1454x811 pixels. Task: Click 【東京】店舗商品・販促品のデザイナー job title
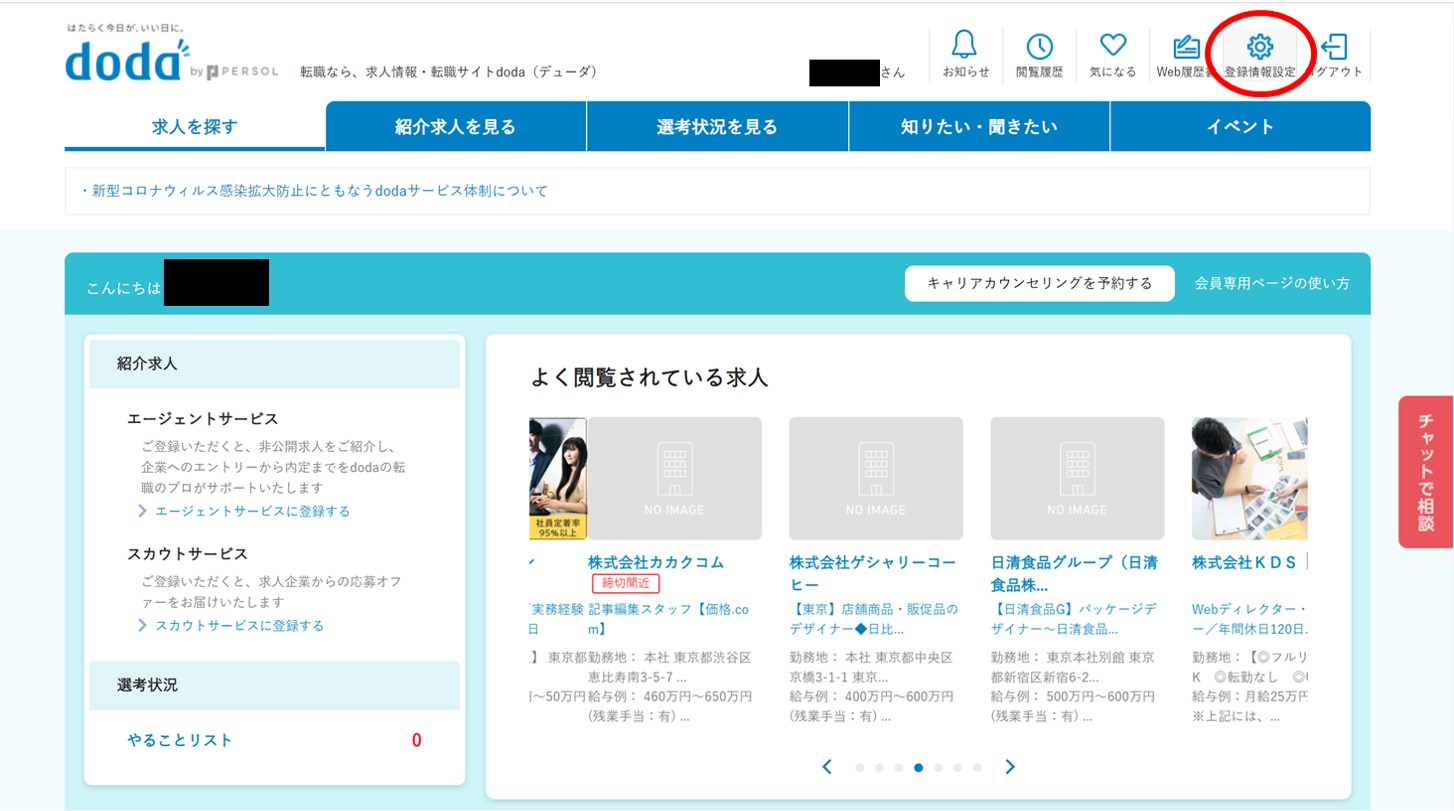coord(874,619)
